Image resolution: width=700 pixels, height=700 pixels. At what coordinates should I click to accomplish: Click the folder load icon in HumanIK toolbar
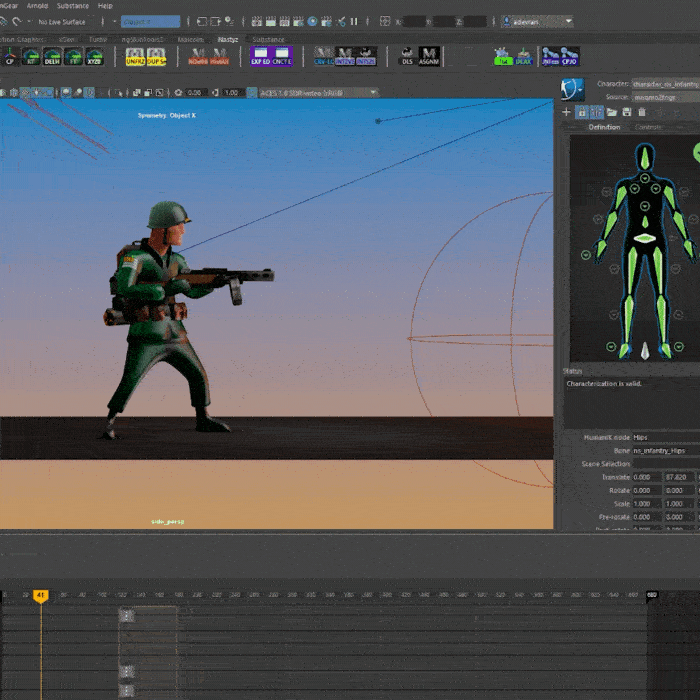point(612,112)
